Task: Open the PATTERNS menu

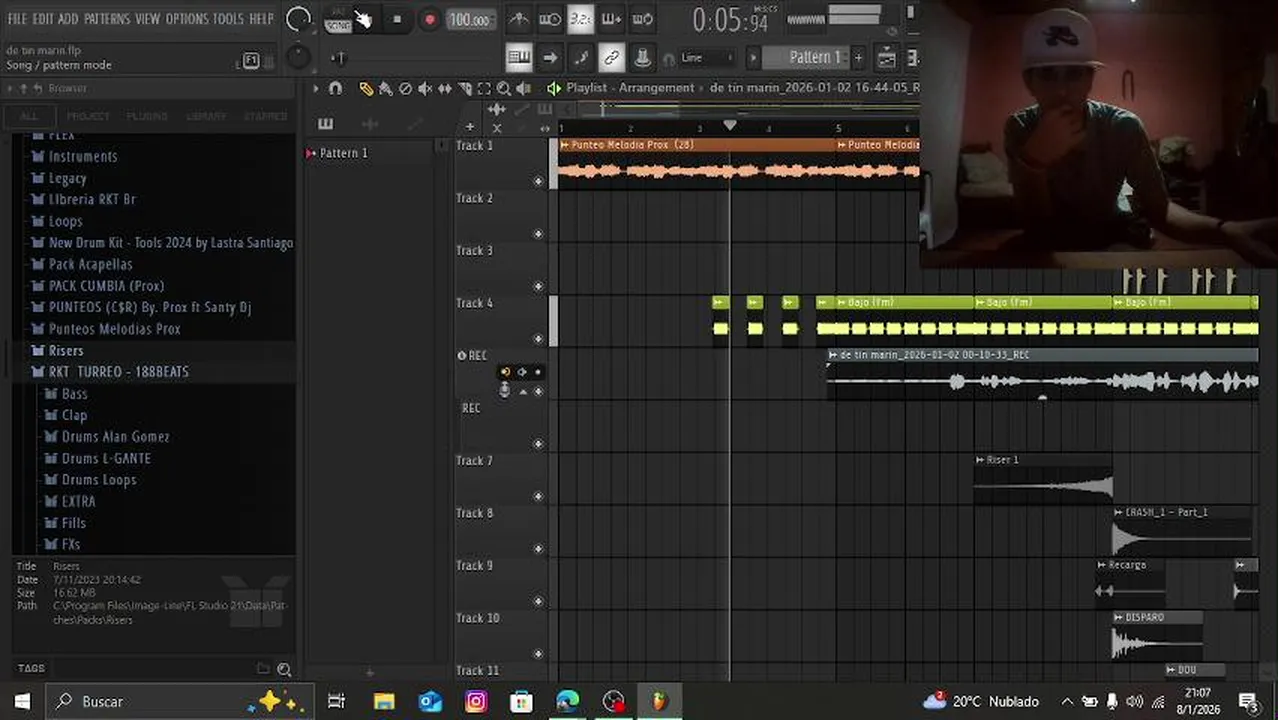Action: 107,19
